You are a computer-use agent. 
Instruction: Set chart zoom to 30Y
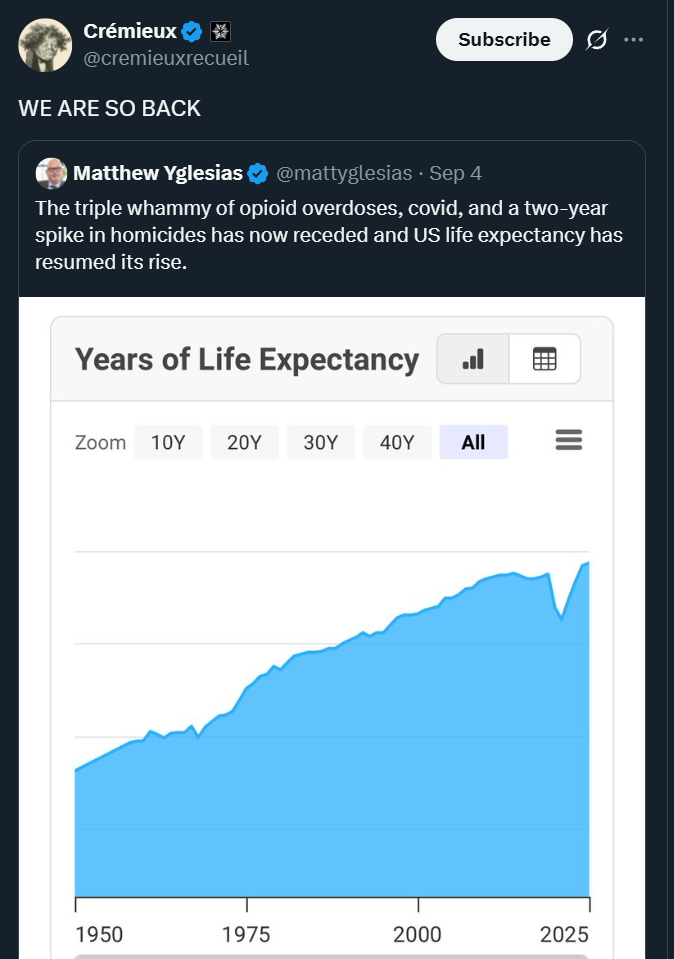[320, 442]
